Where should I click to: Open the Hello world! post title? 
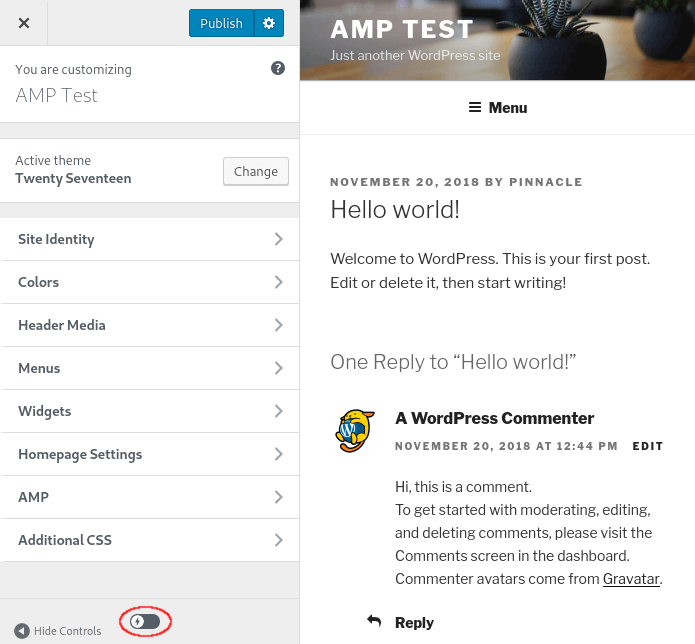[x=395, y=209]
